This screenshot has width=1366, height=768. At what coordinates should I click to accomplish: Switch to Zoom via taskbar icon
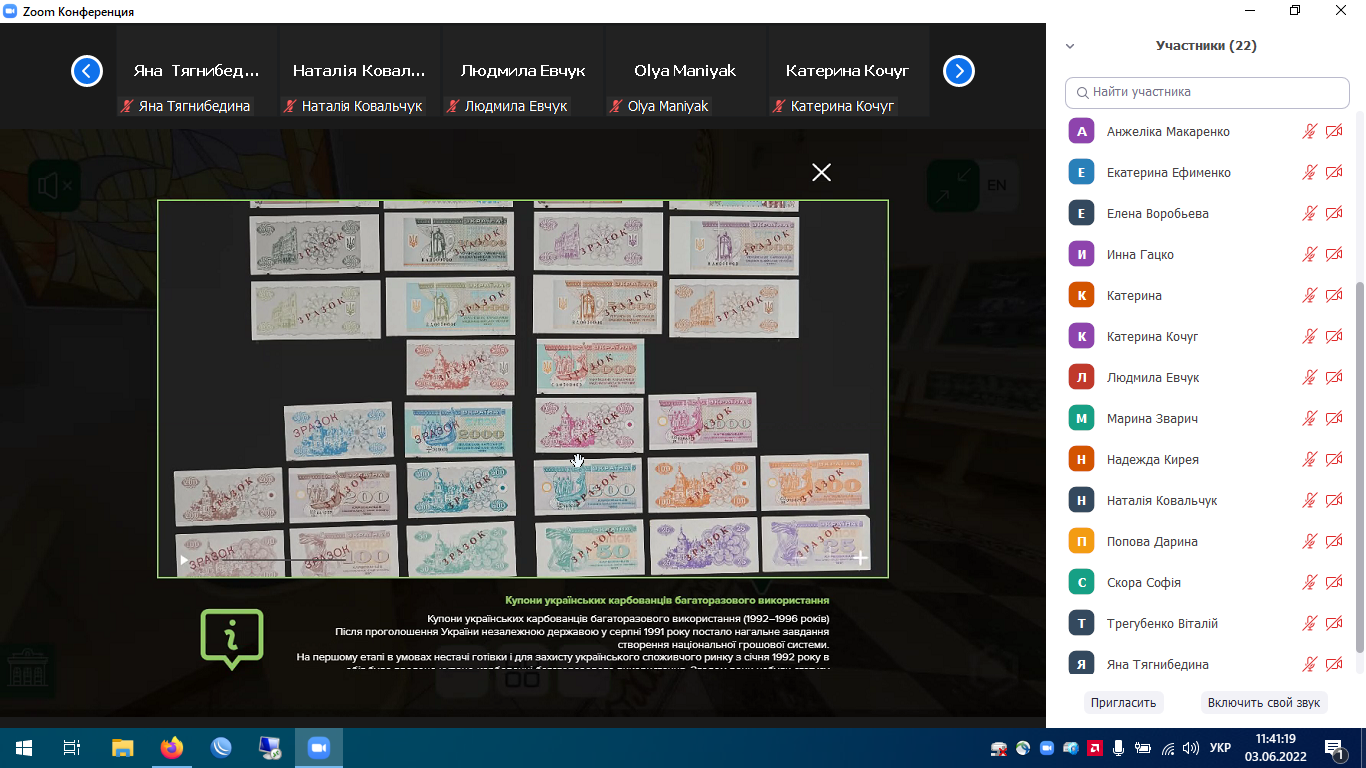[x=319, y=748]
